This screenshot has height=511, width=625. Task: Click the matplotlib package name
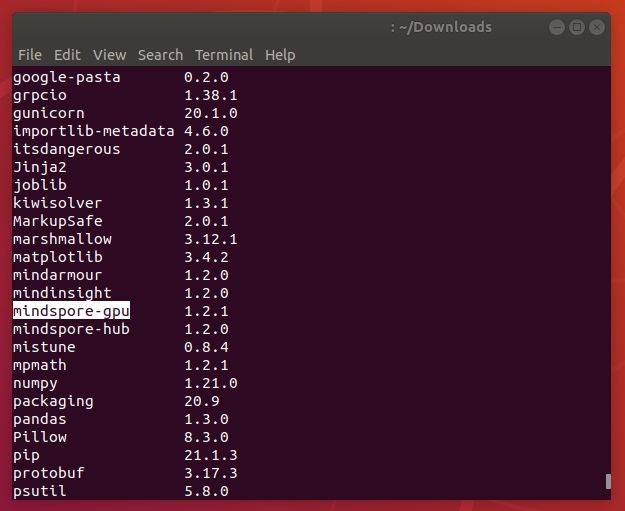58,257
